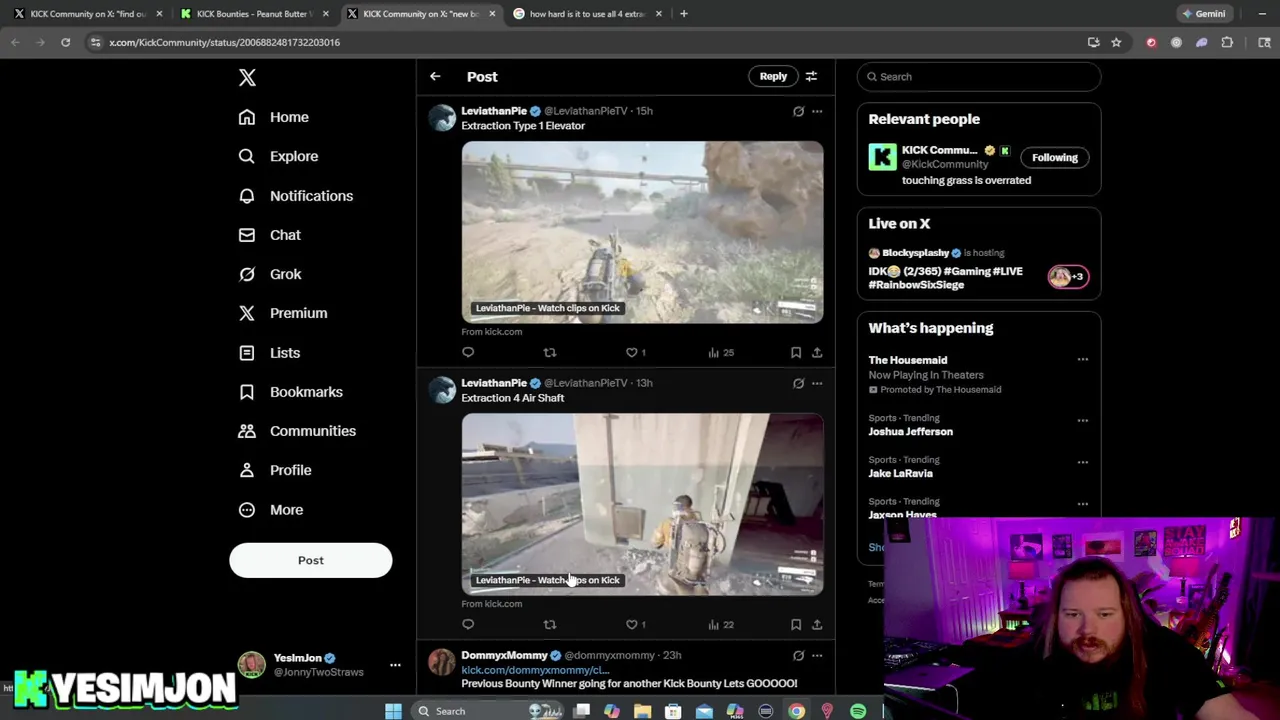Open DommyxMommy profile name

coord(504,655)
